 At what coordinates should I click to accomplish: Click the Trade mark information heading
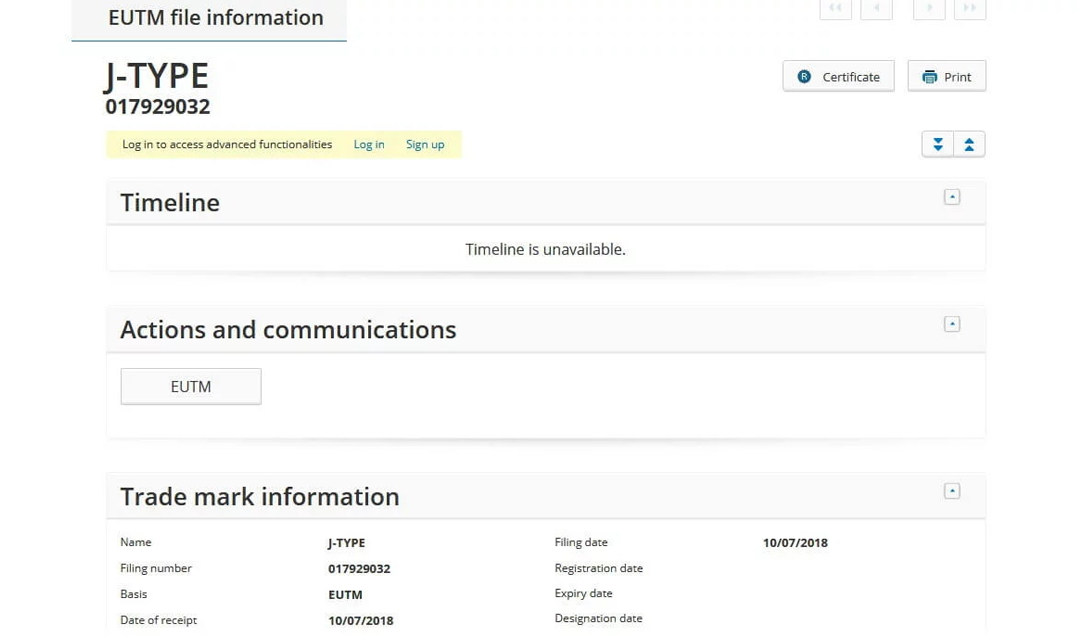tap(260, 497)
